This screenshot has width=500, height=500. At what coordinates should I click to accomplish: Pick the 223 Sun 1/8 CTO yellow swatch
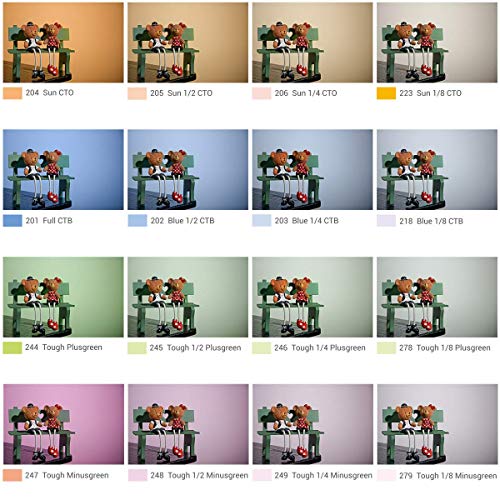click(x=386, y=93)
